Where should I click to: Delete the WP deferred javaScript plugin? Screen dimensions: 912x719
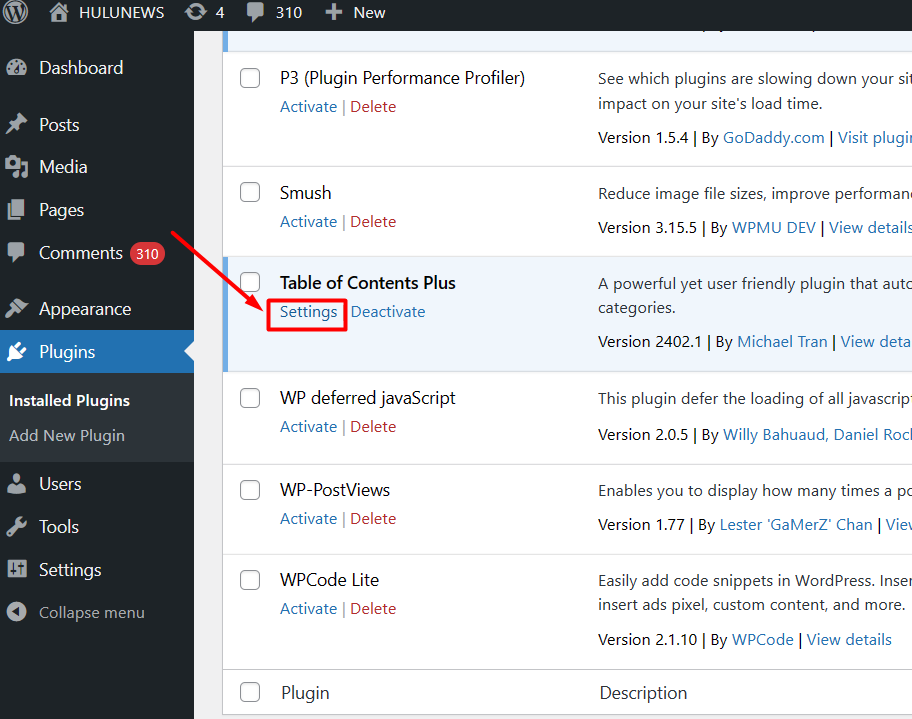click(373, 427)
